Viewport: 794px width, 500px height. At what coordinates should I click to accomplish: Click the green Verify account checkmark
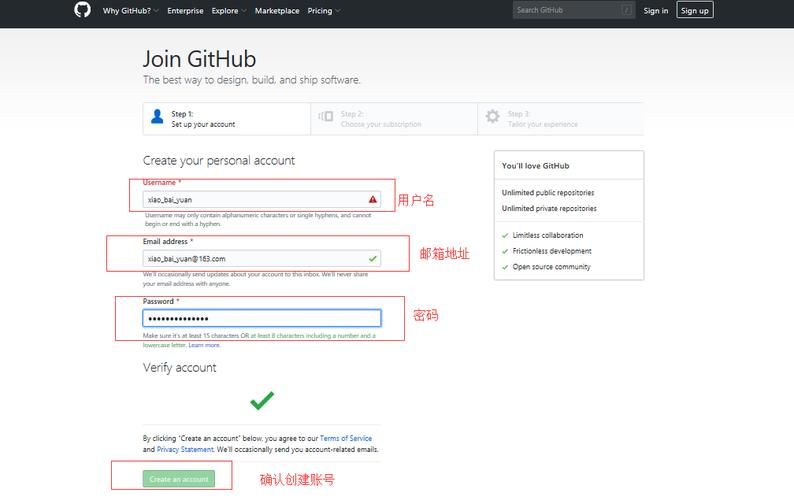pos(262,400)
